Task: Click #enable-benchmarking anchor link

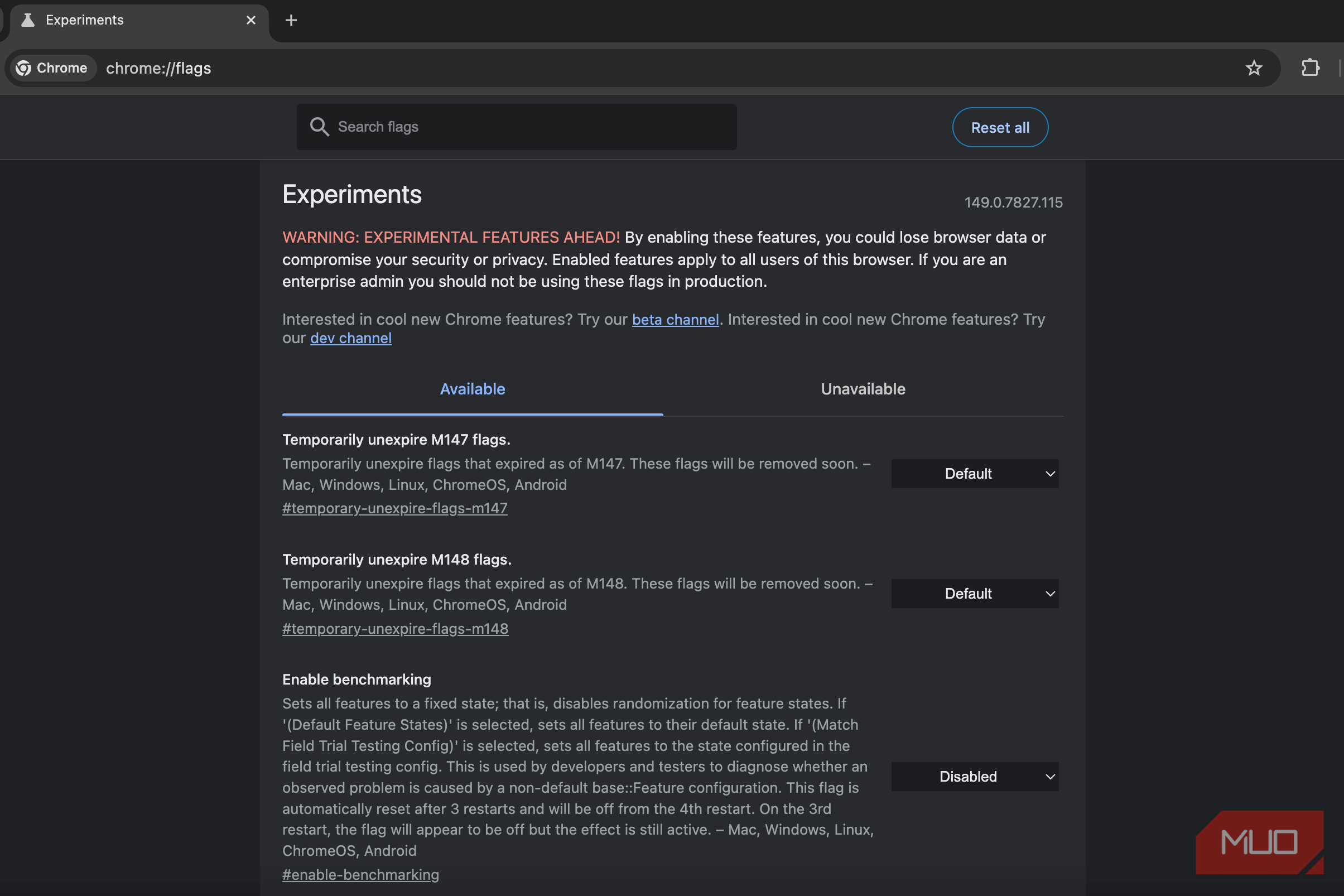Action: (360, 875)
